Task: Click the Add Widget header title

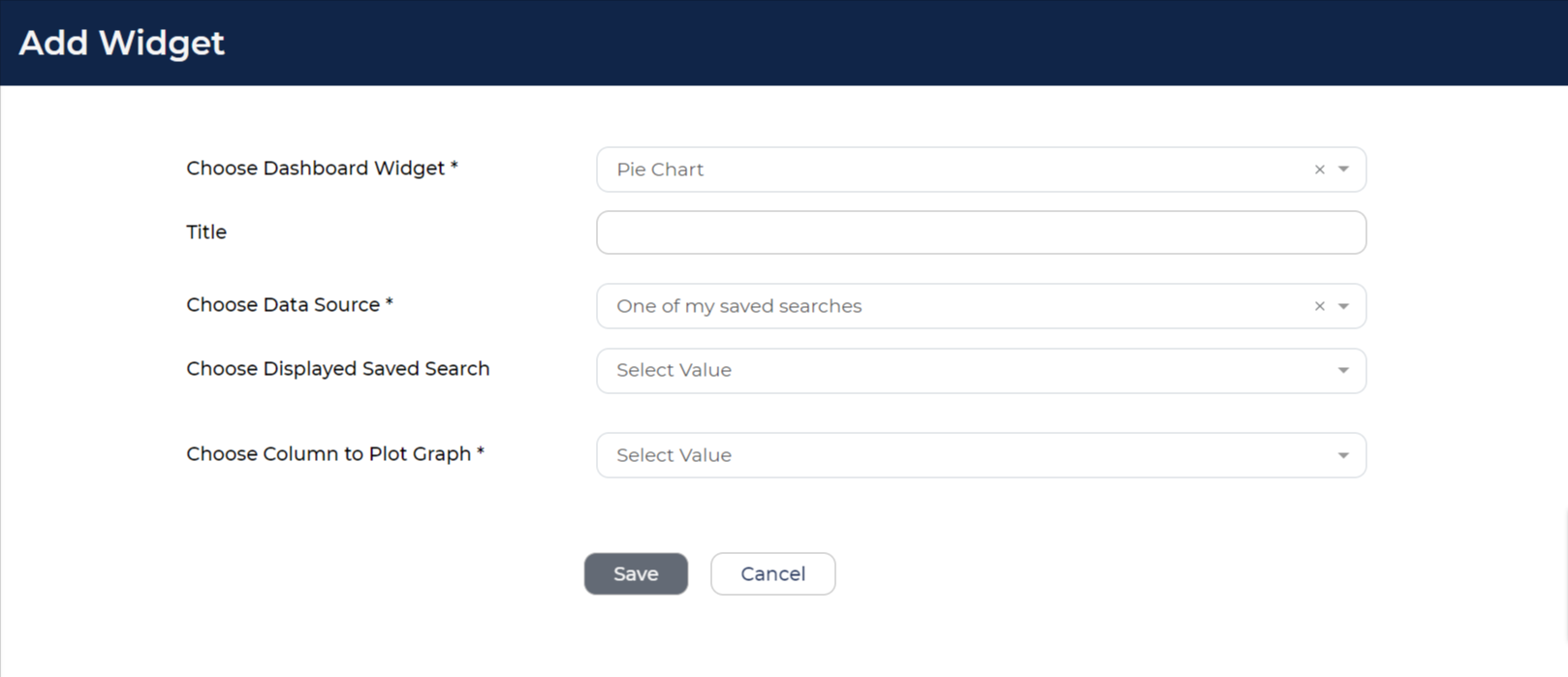Action: (x=122, y=43)
